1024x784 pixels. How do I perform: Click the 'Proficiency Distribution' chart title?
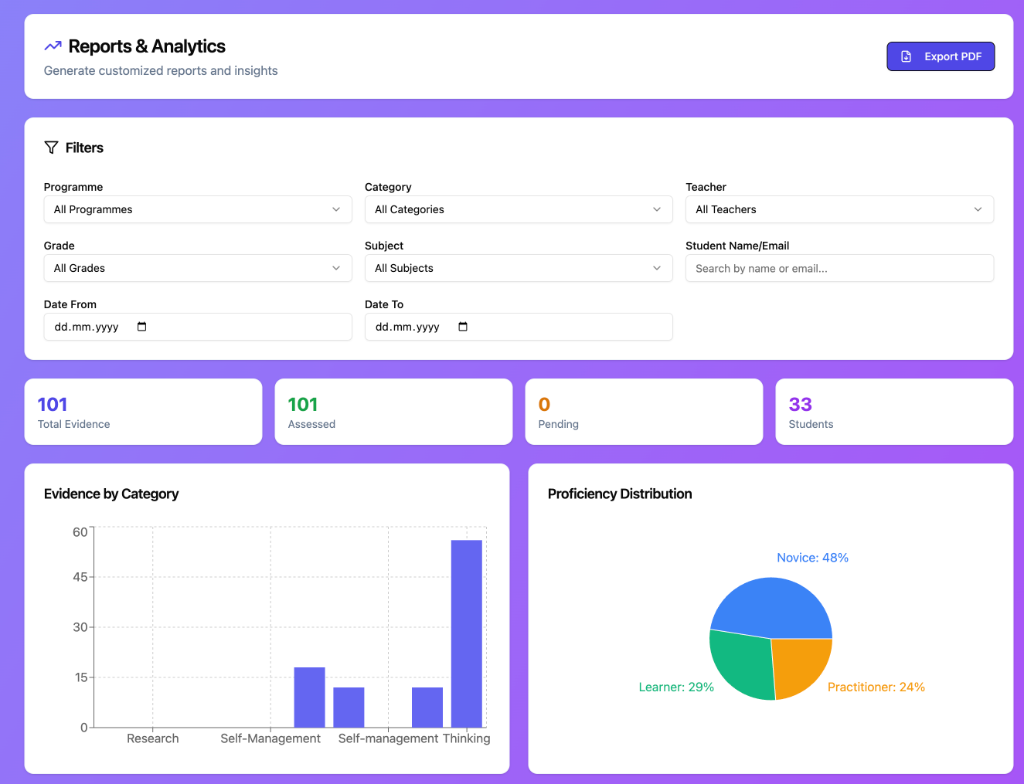(x=620, y=494)
